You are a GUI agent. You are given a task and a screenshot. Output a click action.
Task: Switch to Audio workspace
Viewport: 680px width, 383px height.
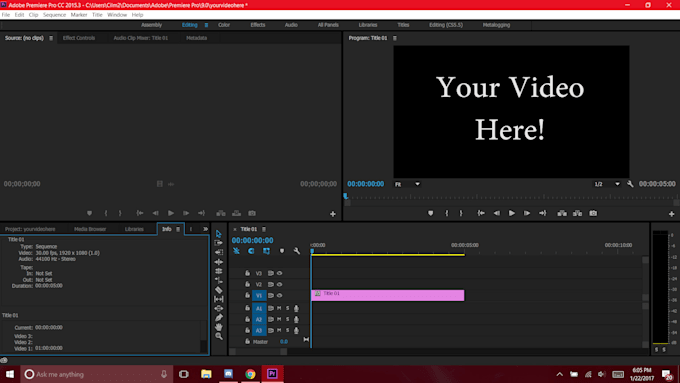tap(291, 25)
